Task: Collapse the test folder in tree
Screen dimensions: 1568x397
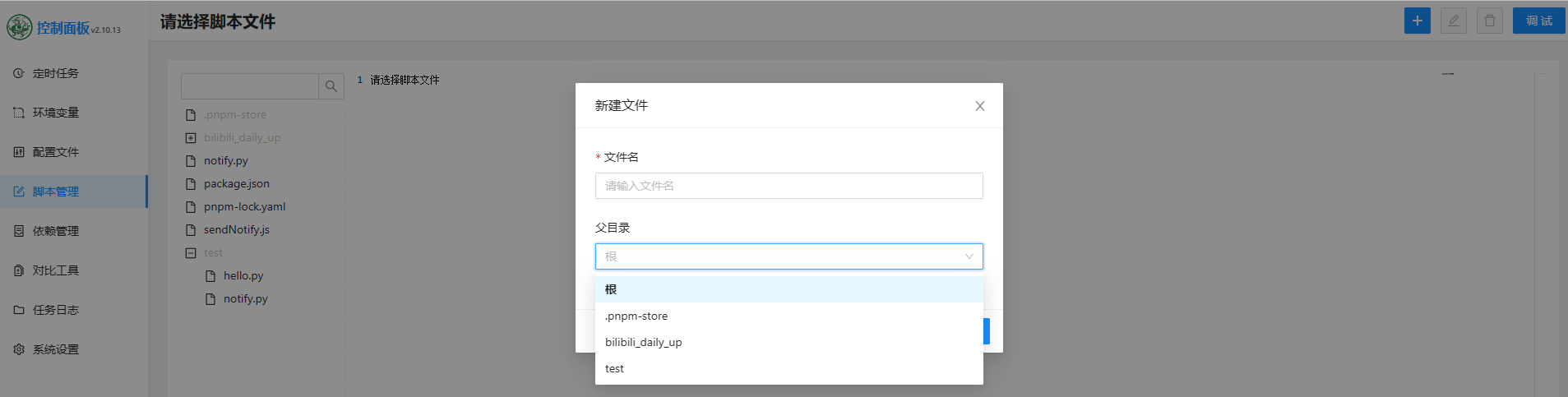Action: tap(191, 253)
